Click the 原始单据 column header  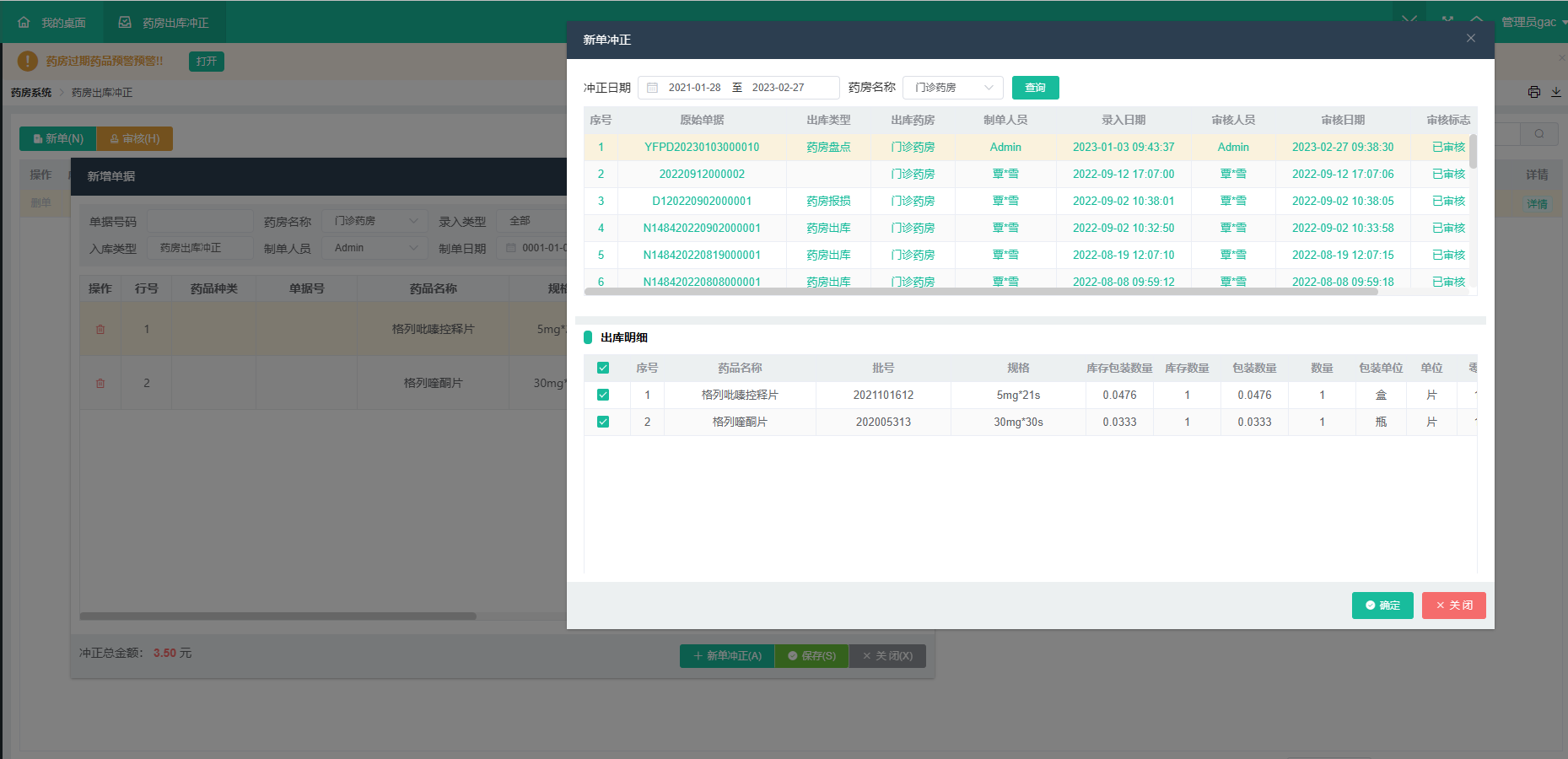[x=702, y=120]
